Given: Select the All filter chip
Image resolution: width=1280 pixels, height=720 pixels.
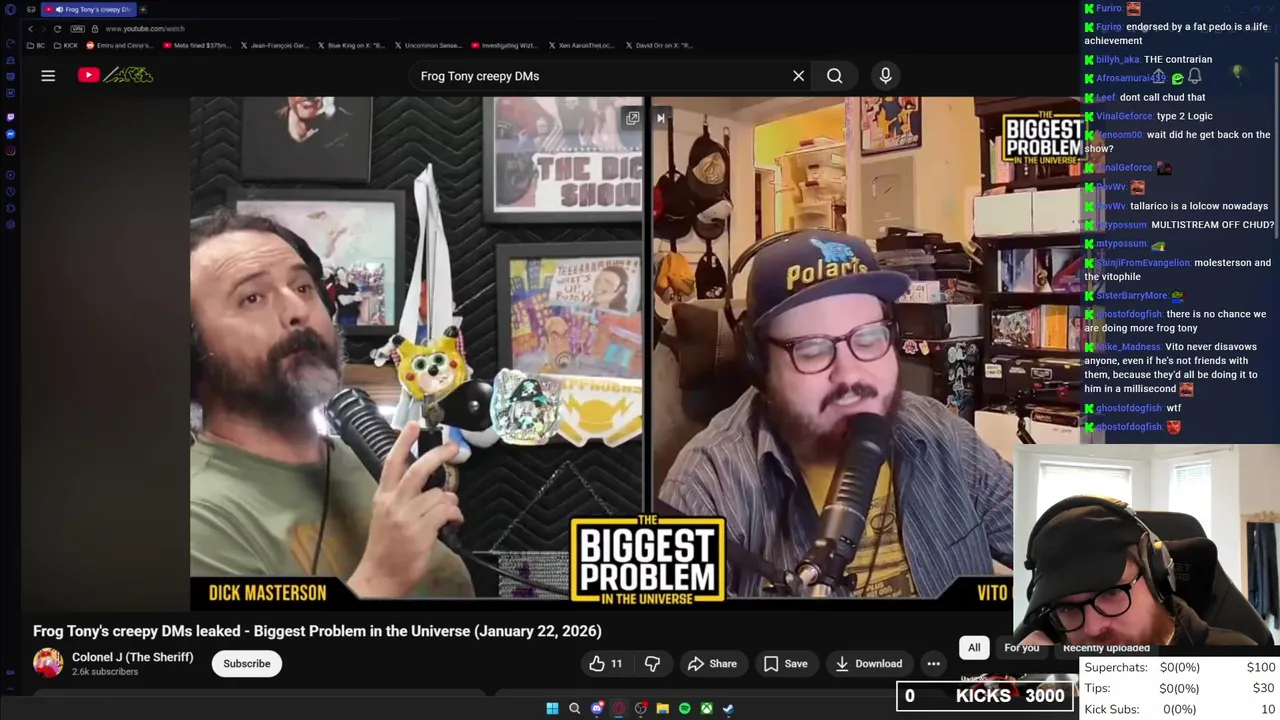Looking at the screenshot, I should click(x=974, y=648).
